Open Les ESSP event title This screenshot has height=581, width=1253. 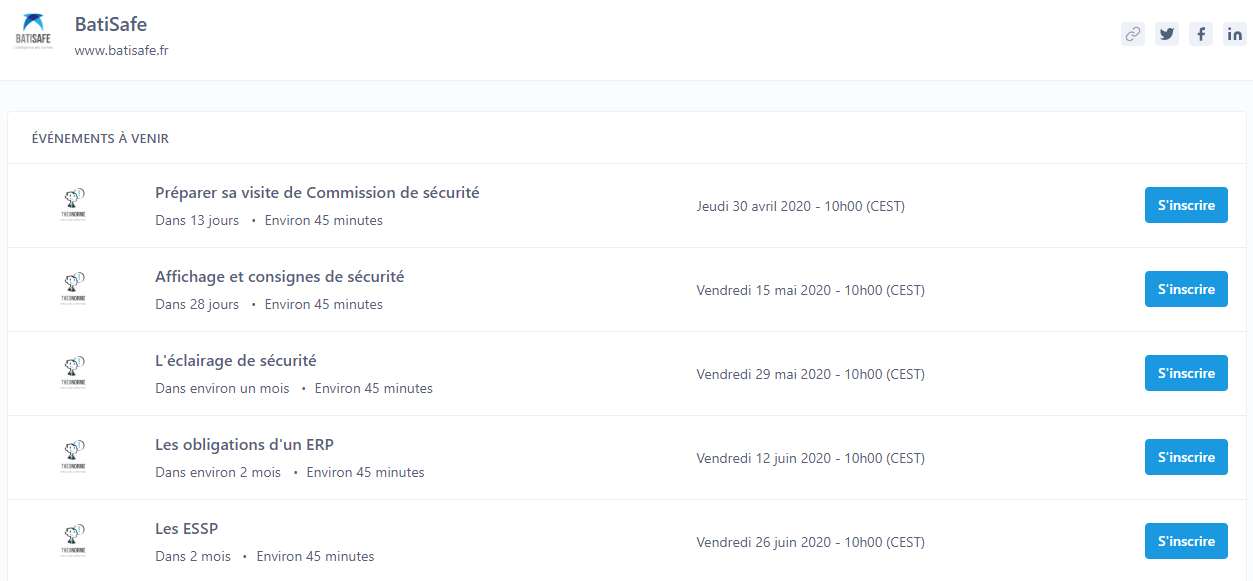(x=187, y=529)
